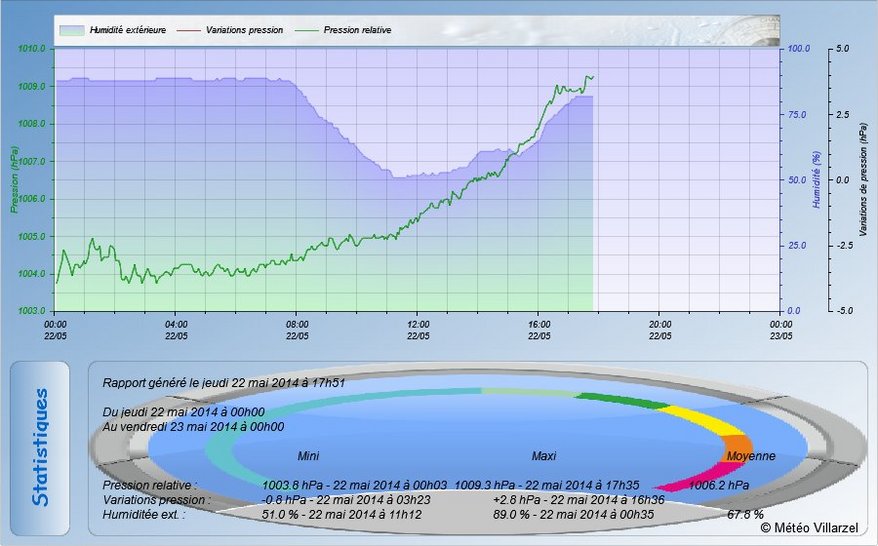Click the 'Humiditée ext. :' row label
This screenshot has height=546, width=878.
coord(143,515)
